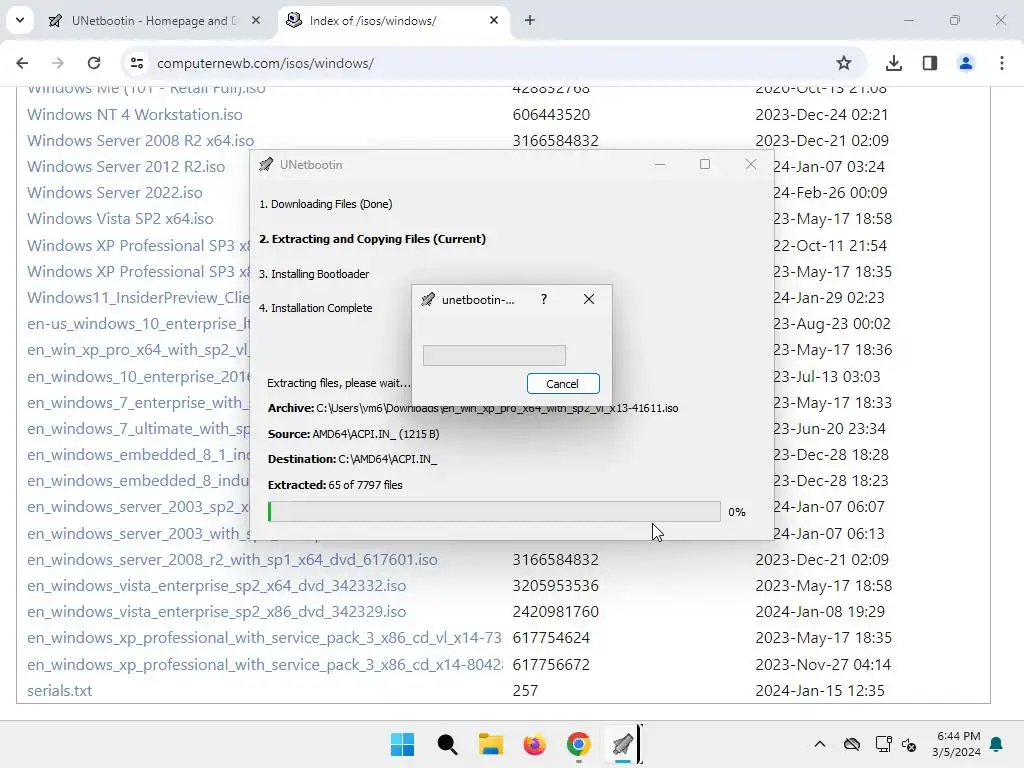Open File Explorer from taskbar
The image size is (1024, 768).
pos(491,744)
